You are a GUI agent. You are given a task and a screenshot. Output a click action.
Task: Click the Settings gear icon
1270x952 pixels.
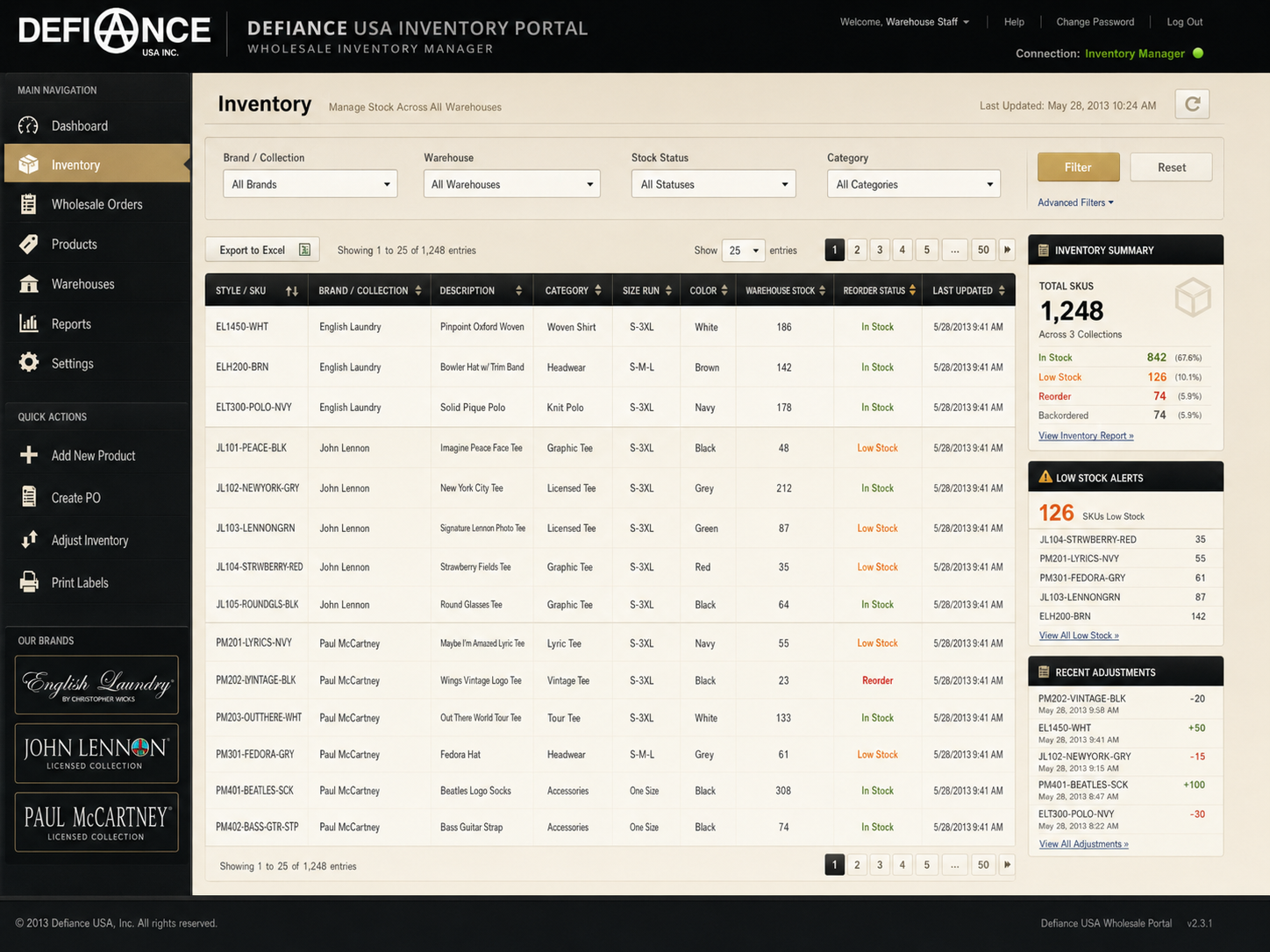(28, 363)
